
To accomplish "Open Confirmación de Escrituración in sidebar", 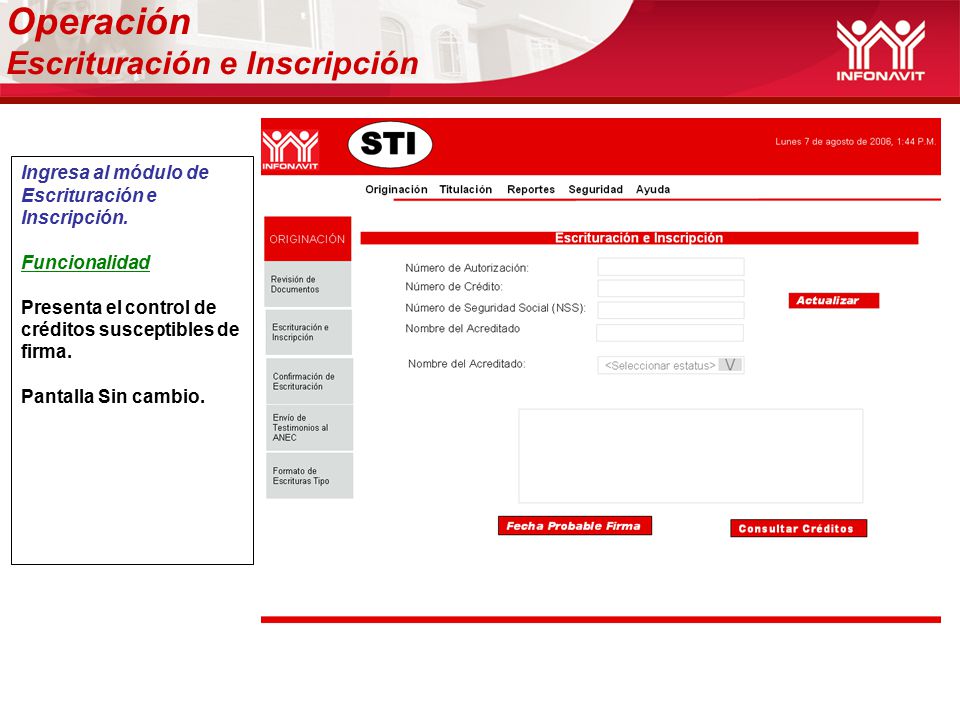I will pyautogui.click(x=309, y=381).
